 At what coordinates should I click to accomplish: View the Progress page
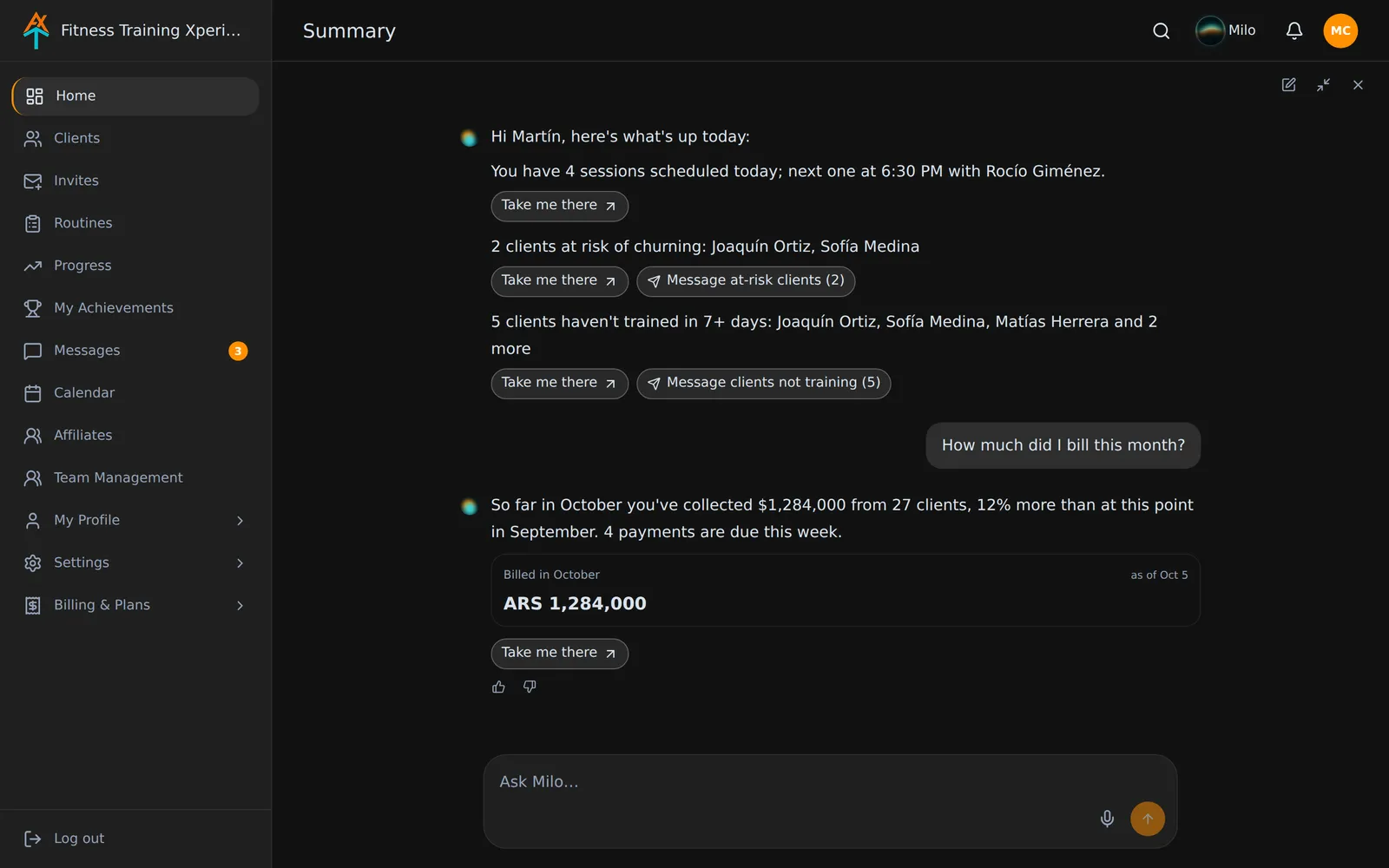tap(135, 266)
